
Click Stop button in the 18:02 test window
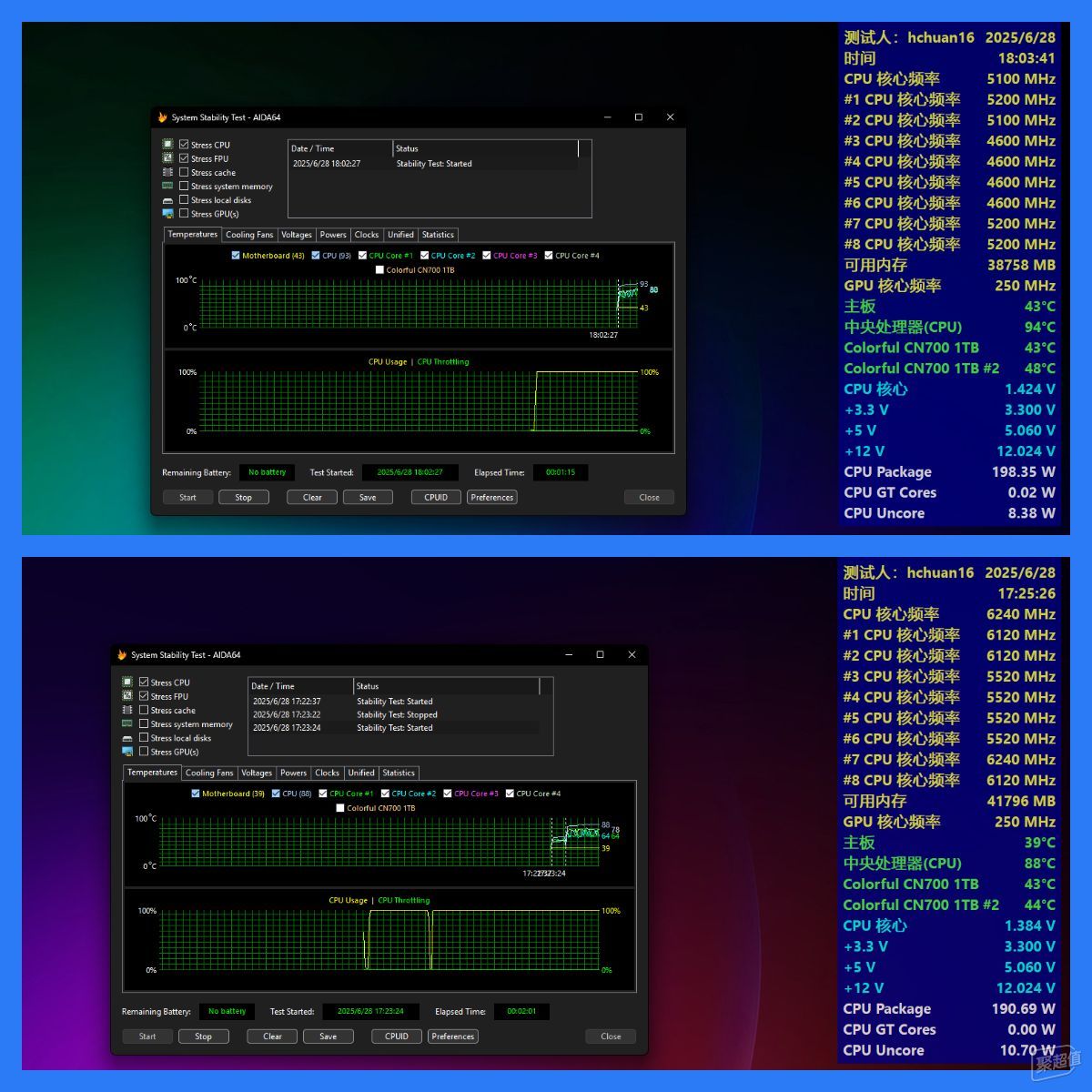pos(243,497)
